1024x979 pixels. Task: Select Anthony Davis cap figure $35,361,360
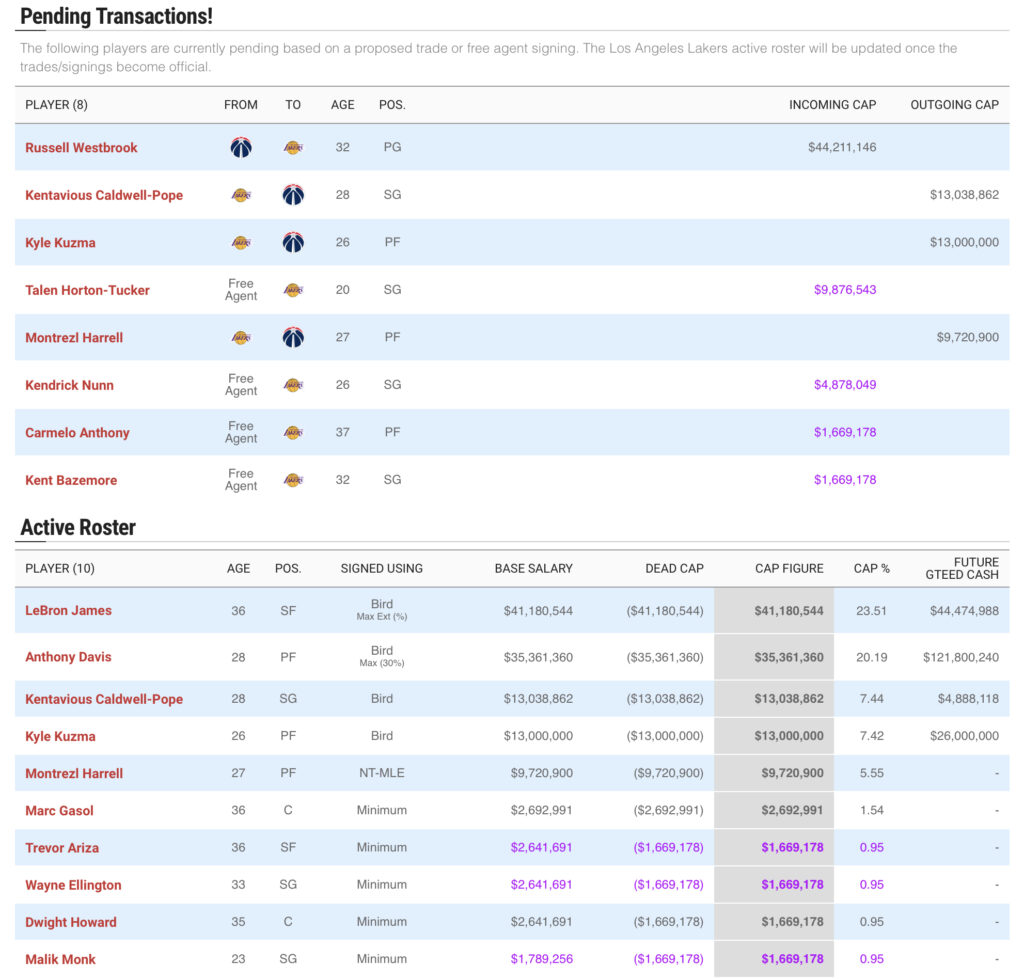789,657
